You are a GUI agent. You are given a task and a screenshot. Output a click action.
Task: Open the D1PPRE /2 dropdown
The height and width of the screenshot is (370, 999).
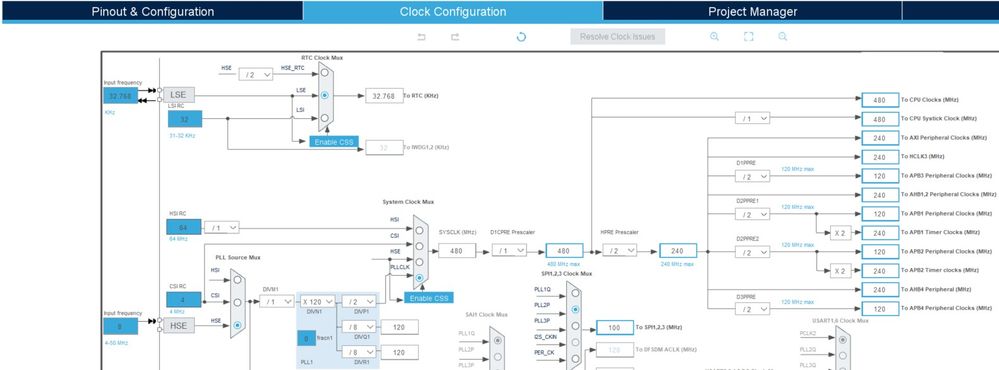coord(752,176)
